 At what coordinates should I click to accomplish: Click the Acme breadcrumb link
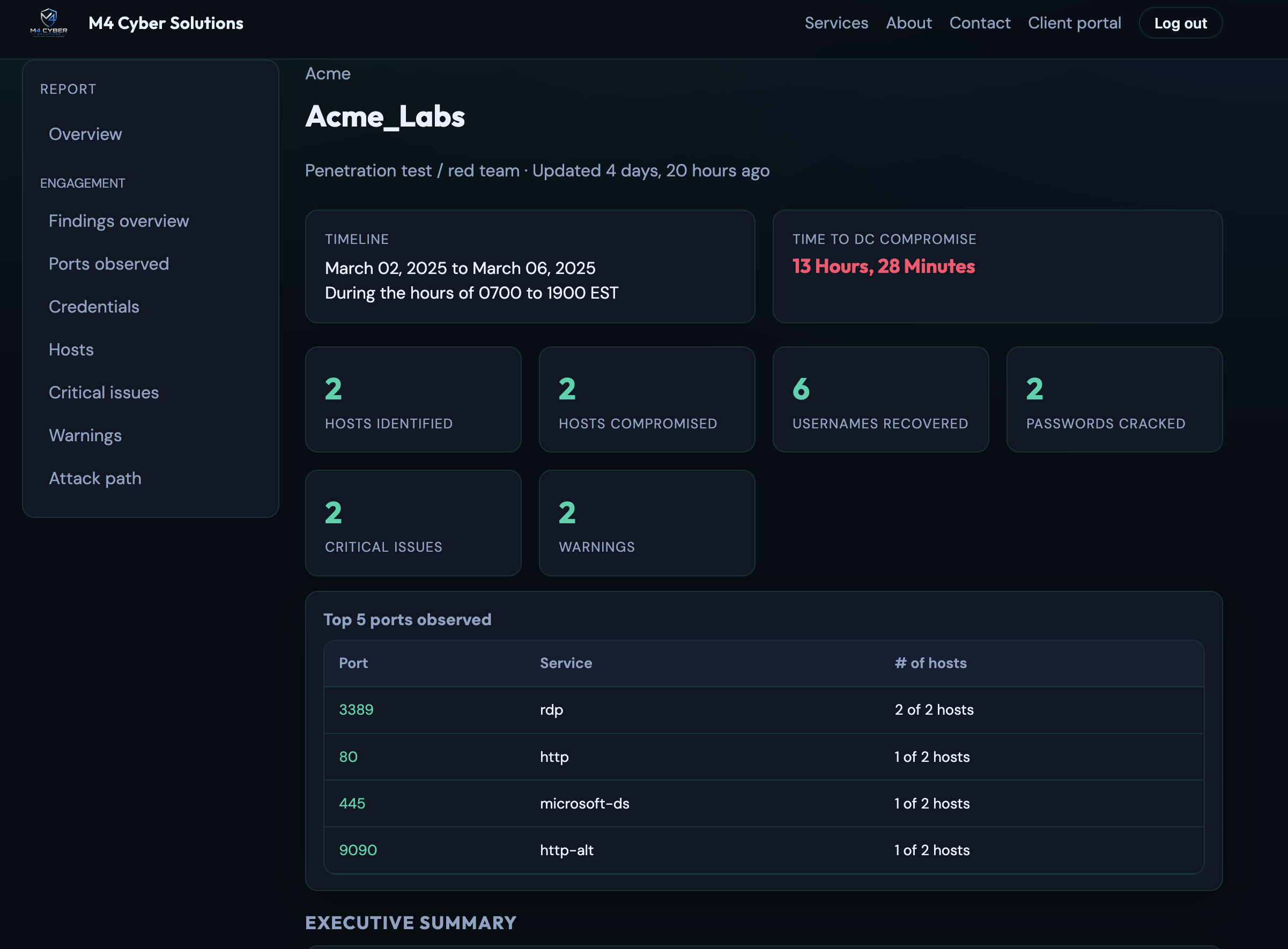coord(328,73)
